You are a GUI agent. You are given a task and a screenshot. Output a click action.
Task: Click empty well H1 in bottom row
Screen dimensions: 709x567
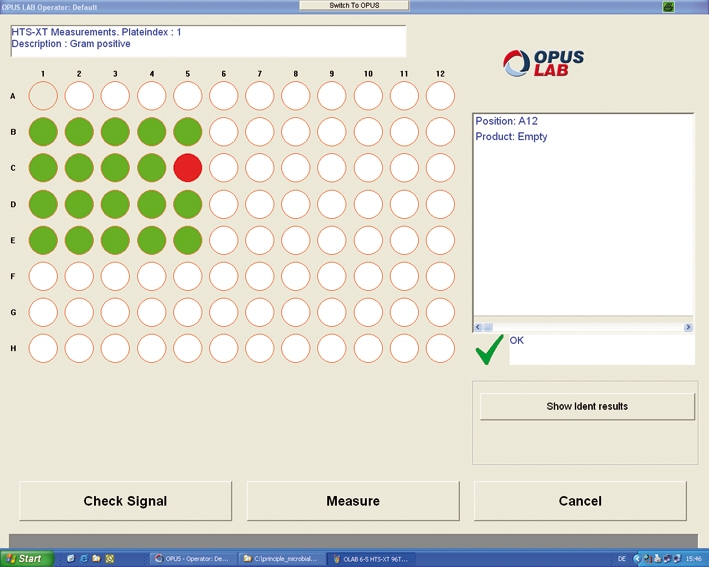coord(43,348)
